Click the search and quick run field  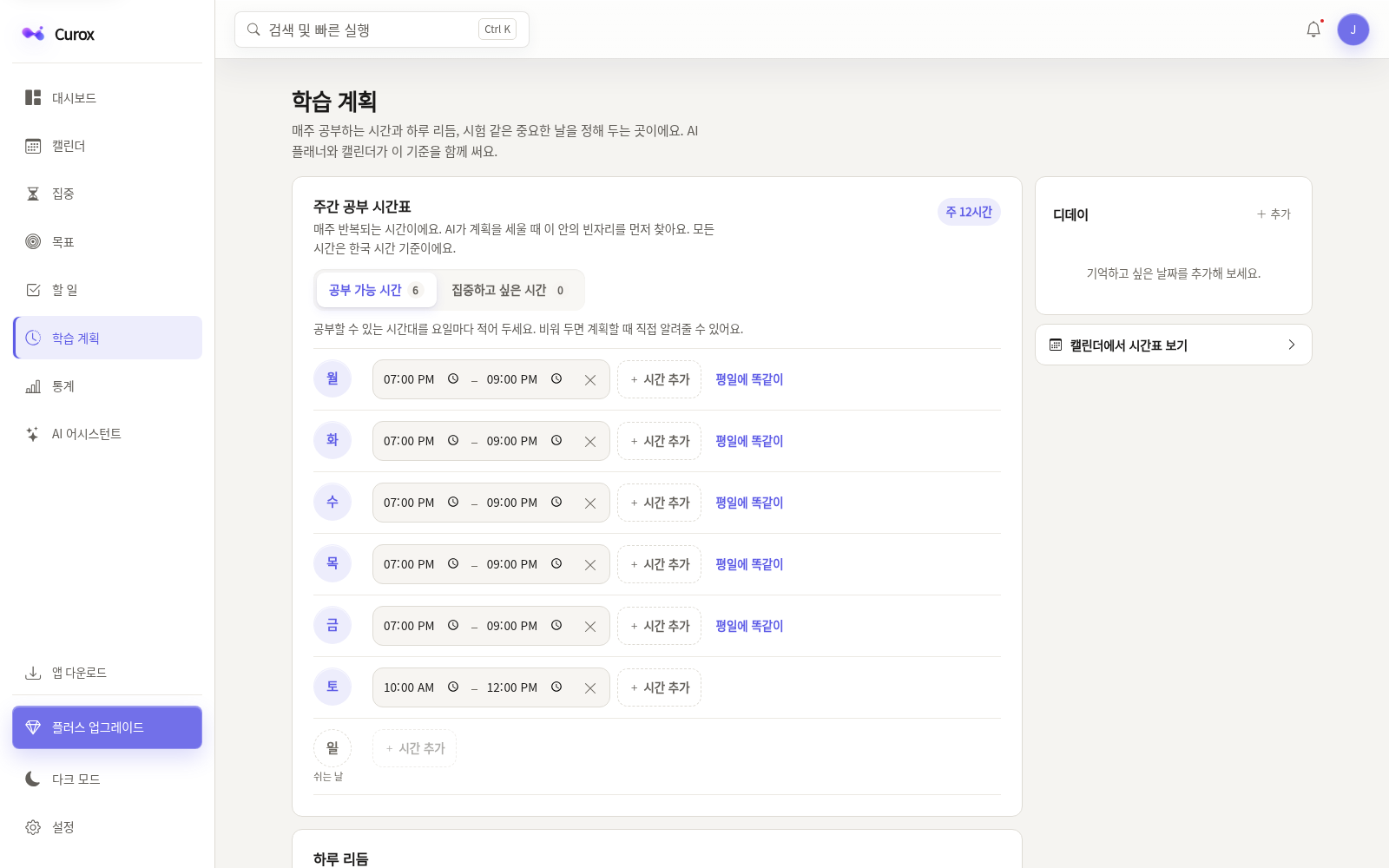382,30
